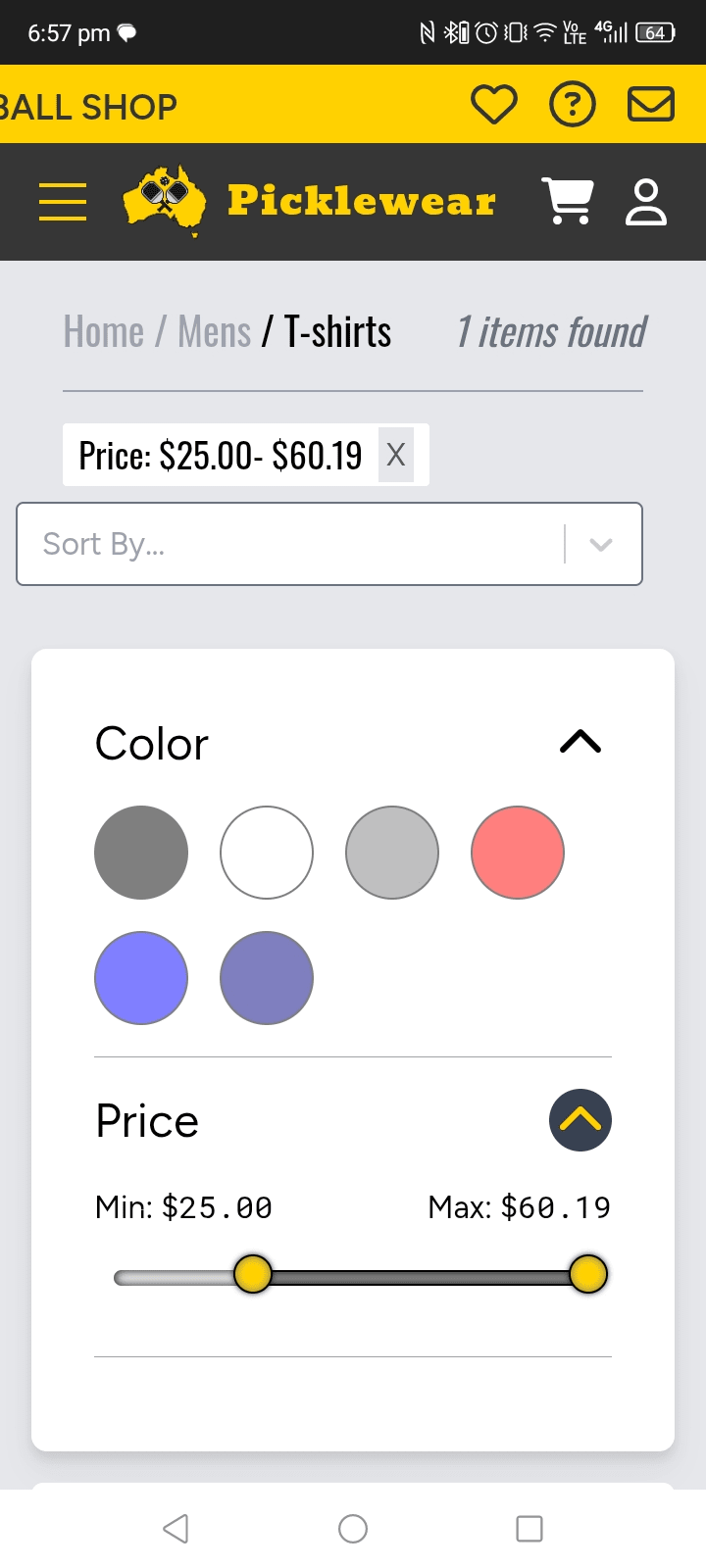Open the contact envelope icon
706x1568 pixels.
click(x=651, y=104)
